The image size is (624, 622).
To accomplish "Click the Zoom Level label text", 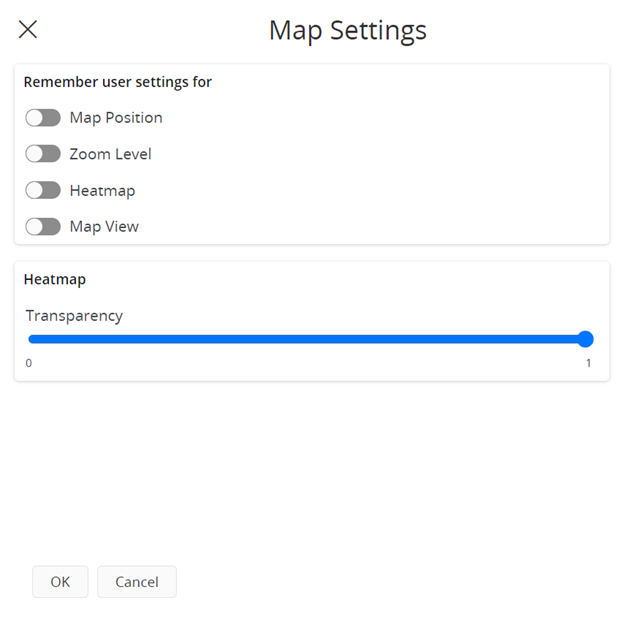I will pos(110,154).
